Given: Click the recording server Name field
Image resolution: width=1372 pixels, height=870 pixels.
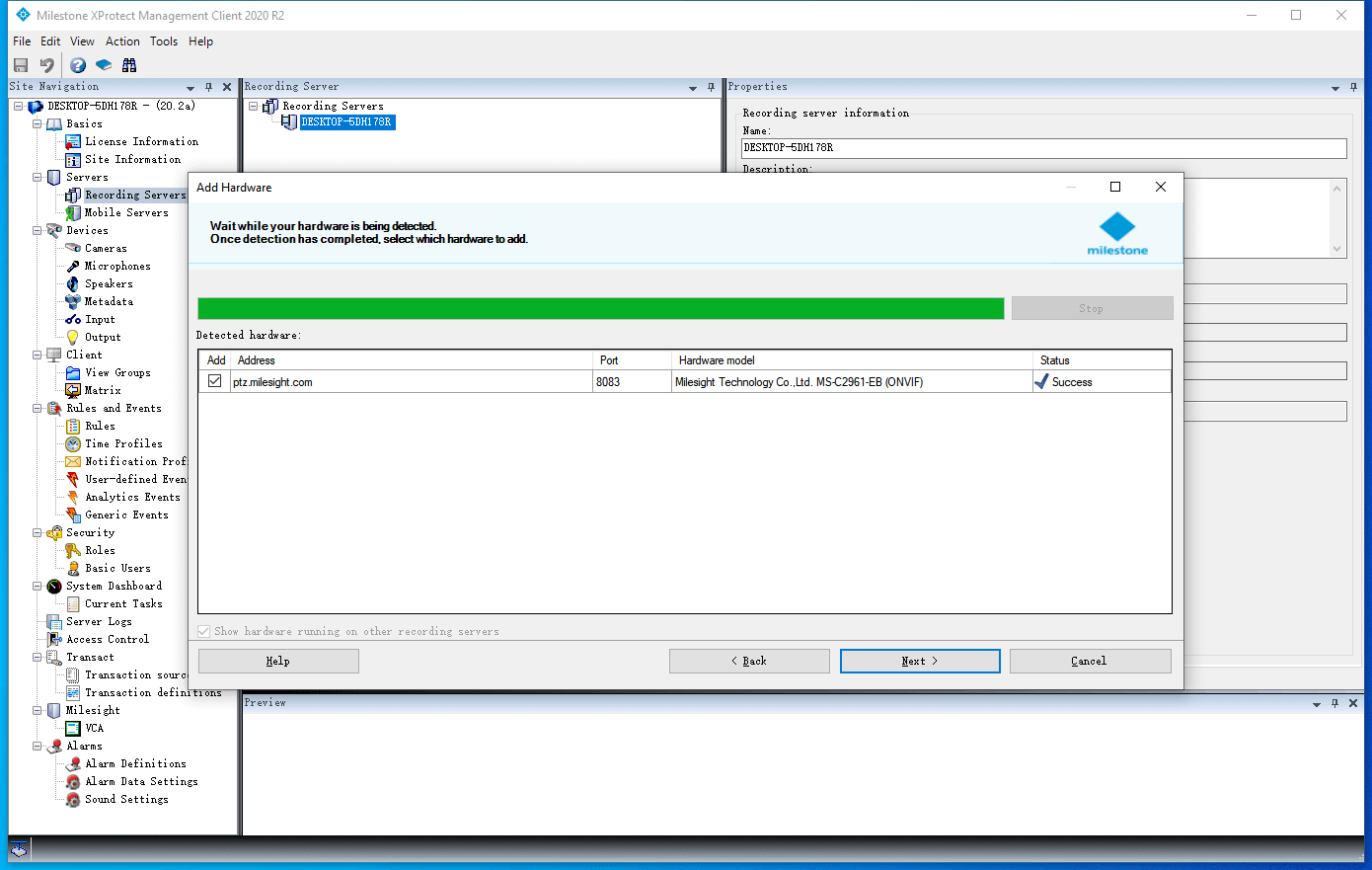Looking at the screenshot, I should pyautogui.click(x=1043, y=148).
